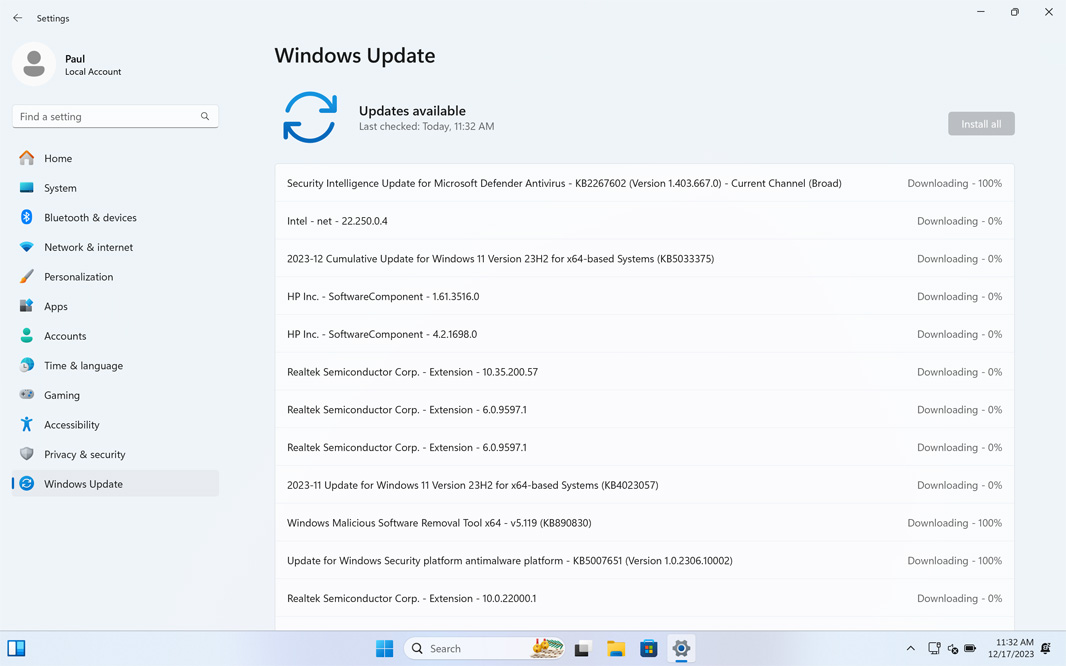
Task: Click the Find a setting search box
Action: (x=116, y=116)
